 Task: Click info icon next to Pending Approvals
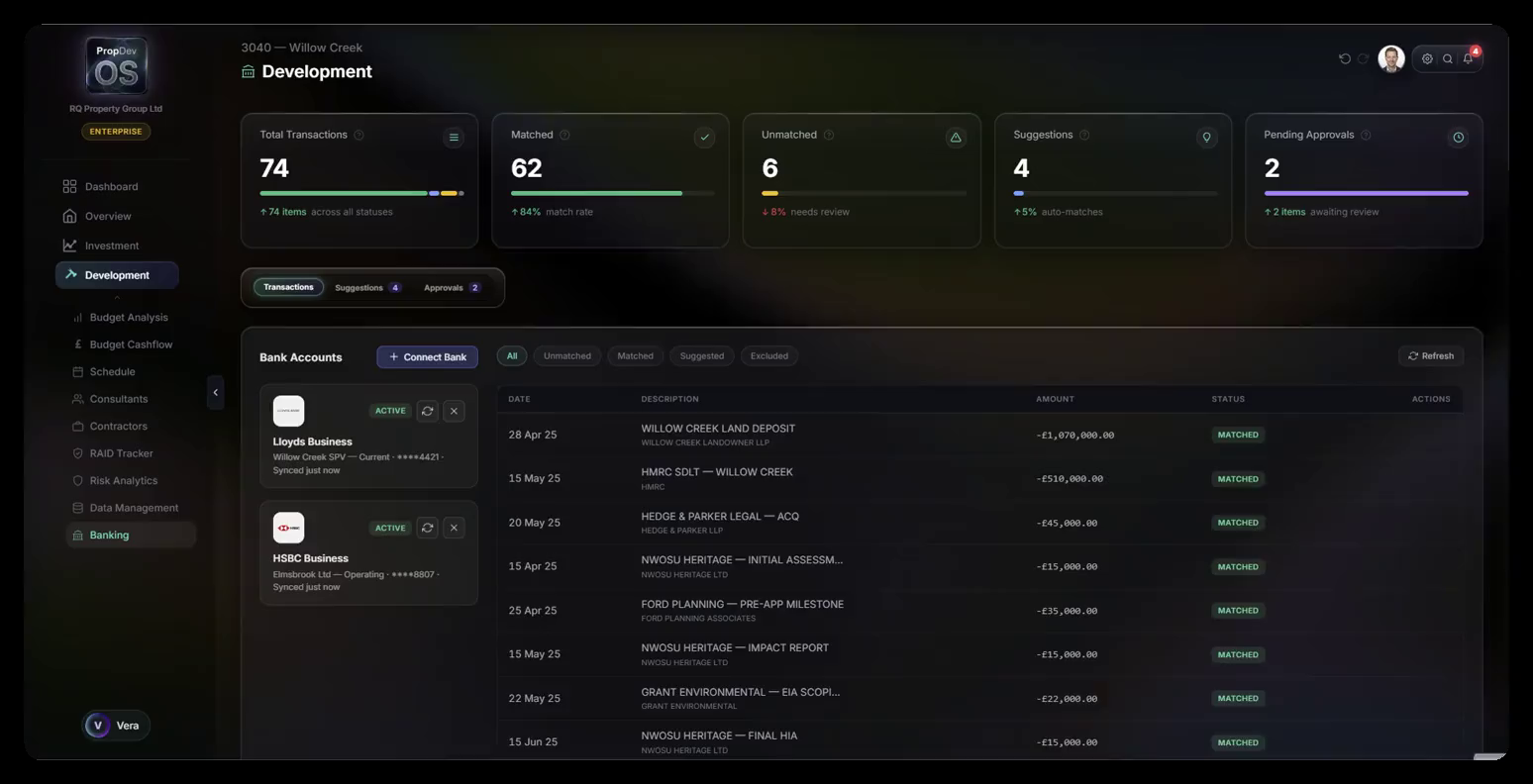(1366, 135)
